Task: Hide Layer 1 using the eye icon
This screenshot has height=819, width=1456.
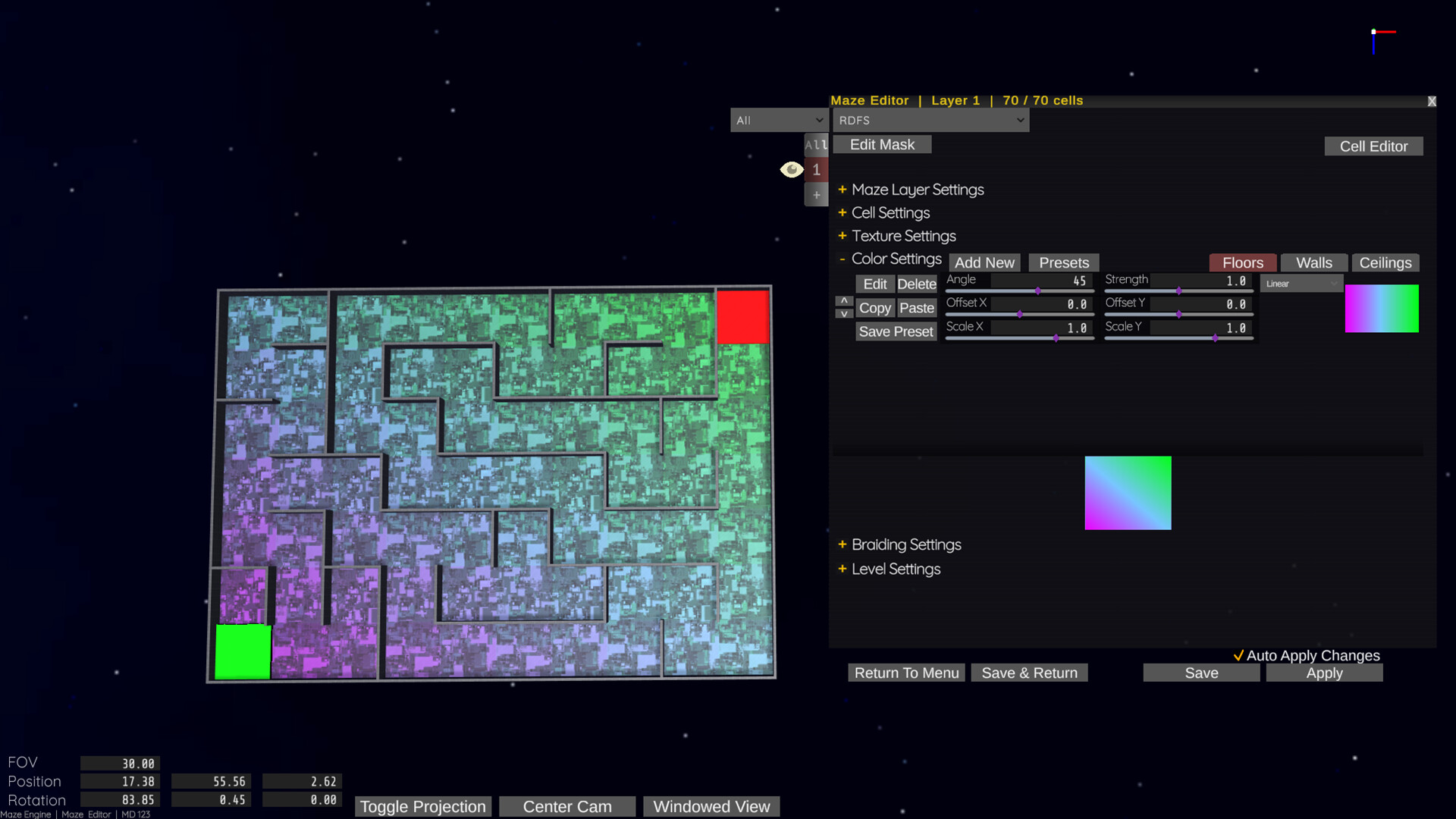Action: coord(792,169)
